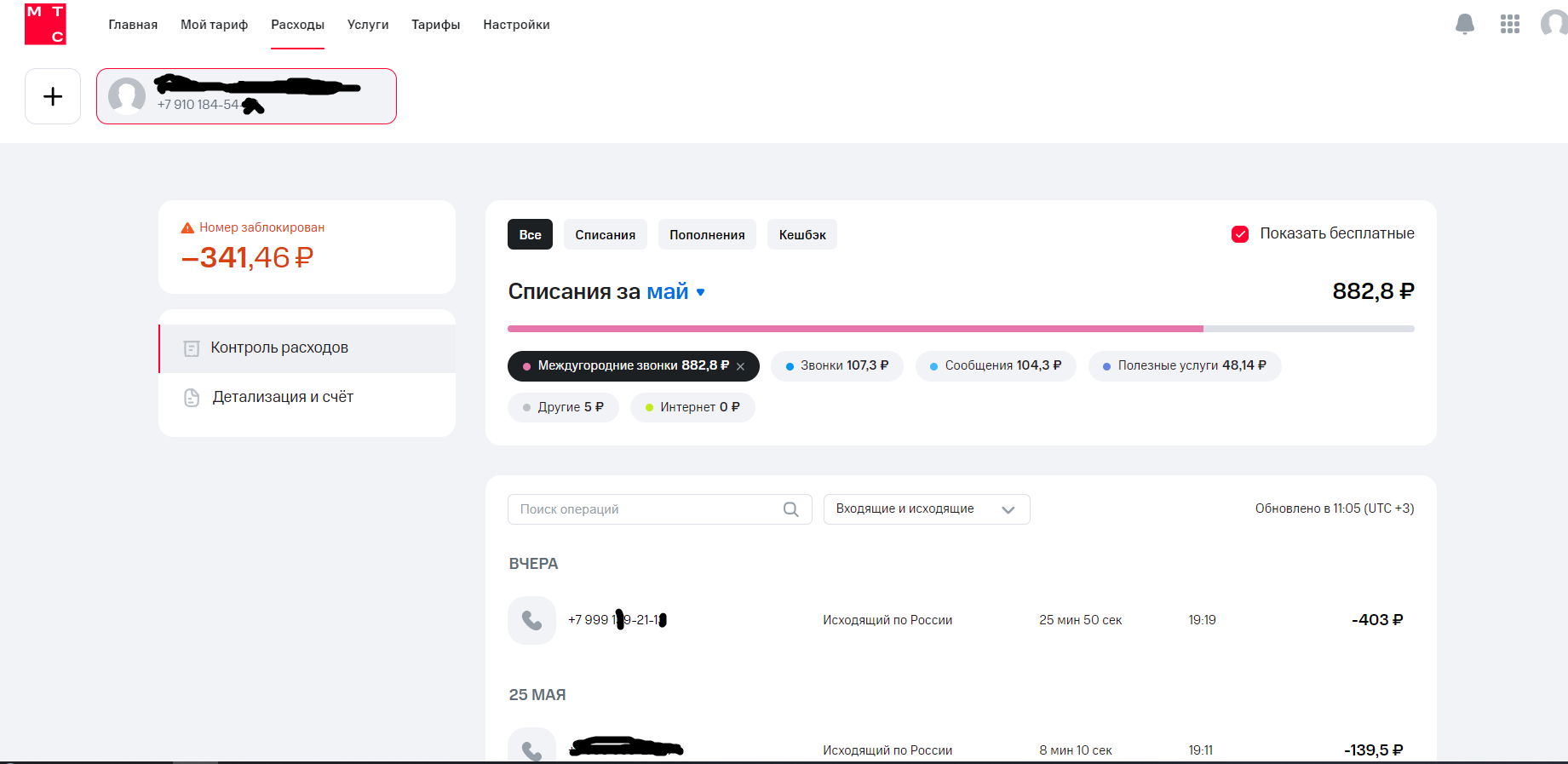Select the Пополнения tab
Image resolution: width=1568 pixels, height=764 pixels.
pyautogui.click(x=707, y=234)
